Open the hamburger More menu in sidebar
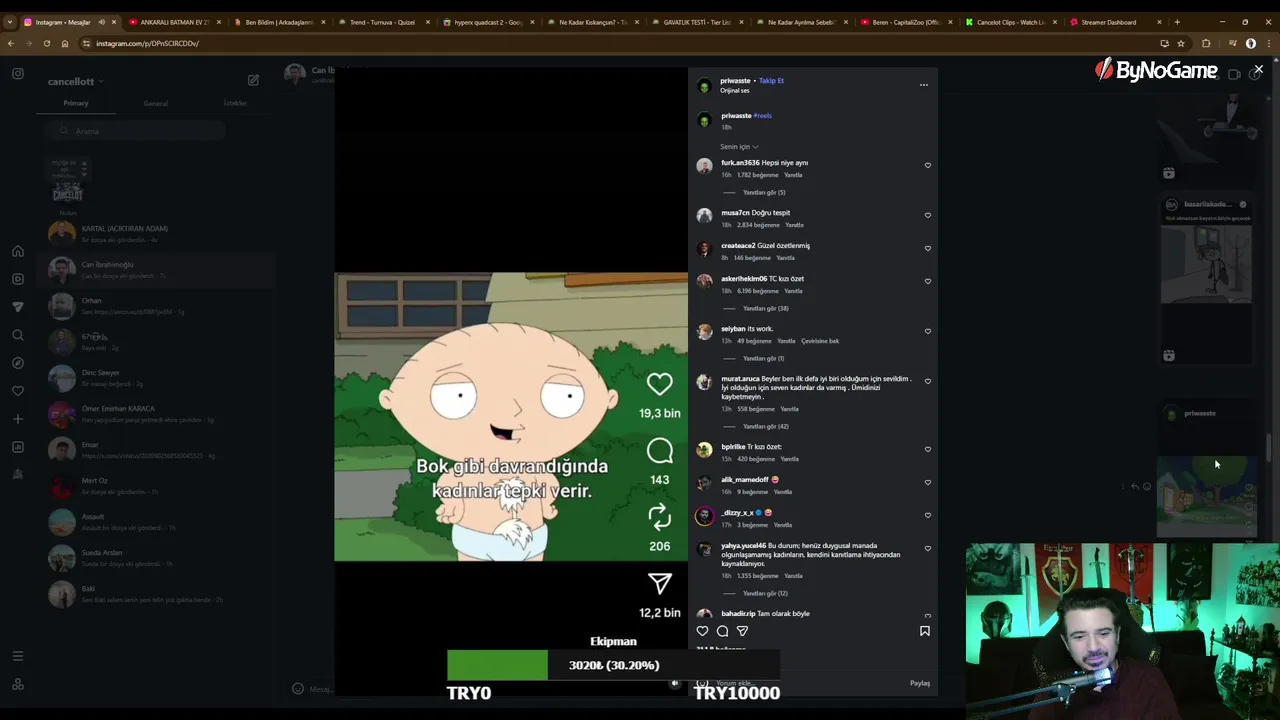 pyautogui.click(x=18, y=656)
